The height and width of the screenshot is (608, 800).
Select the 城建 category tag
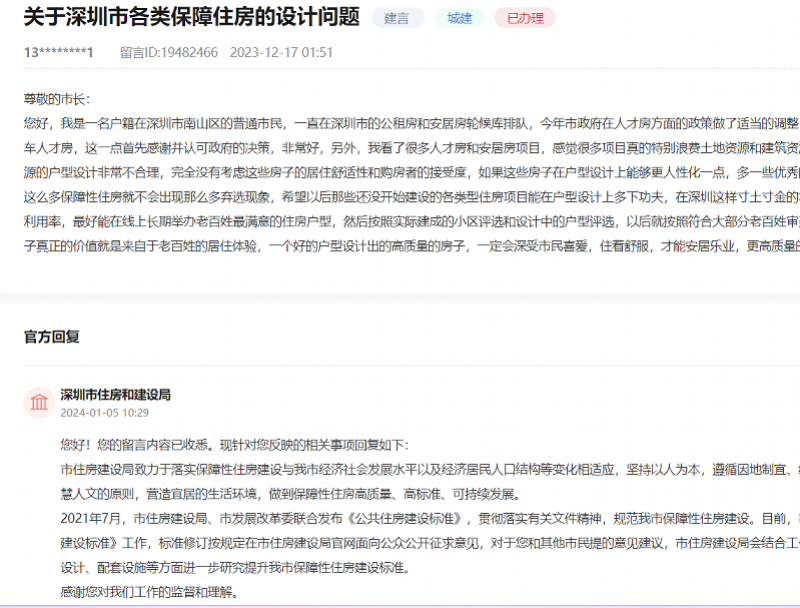[459, 18]
